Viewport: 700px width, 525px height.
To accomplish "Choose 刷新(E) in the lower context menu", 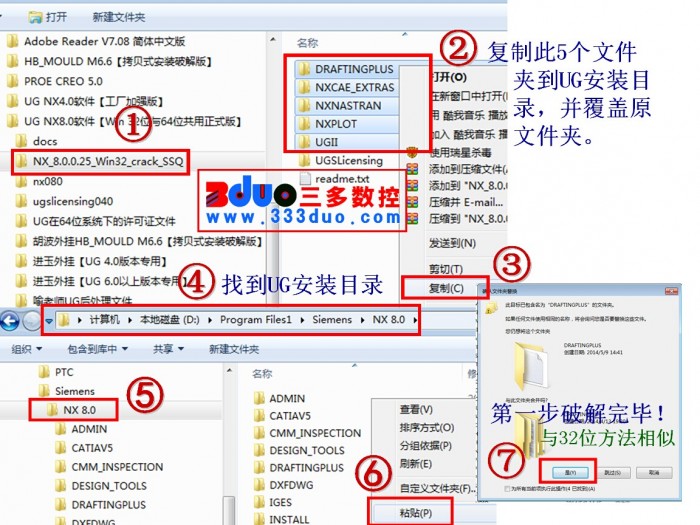I will (416, 464).
